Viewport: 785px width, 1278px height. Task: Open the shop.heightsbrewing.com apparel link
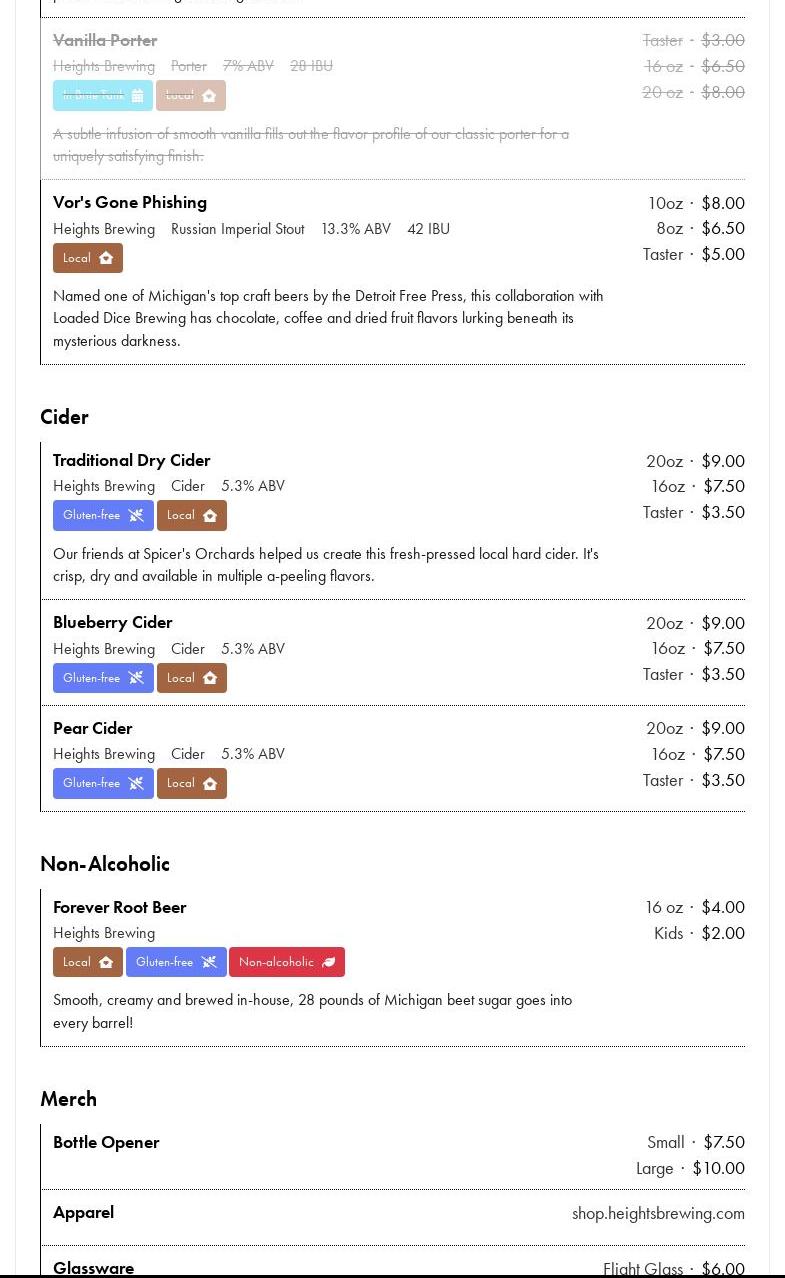click(x=658, y=1213)
